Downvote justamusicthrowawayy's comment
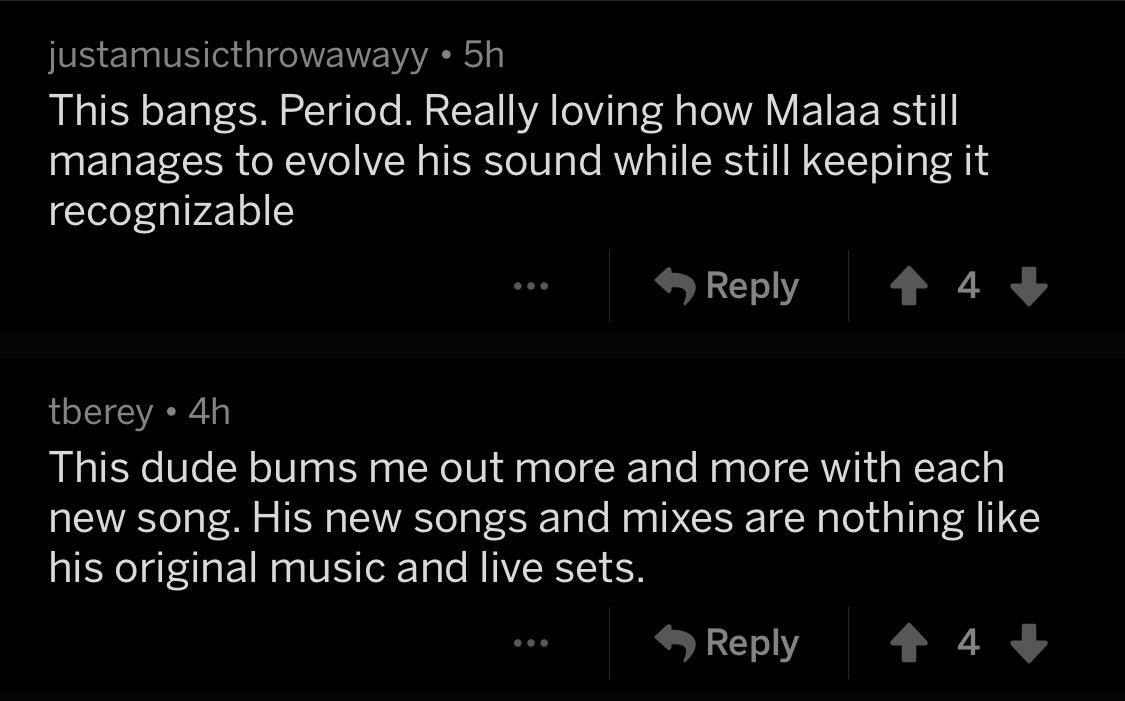The height and width of the screenshot is (701, 1125). (1028, 287)
